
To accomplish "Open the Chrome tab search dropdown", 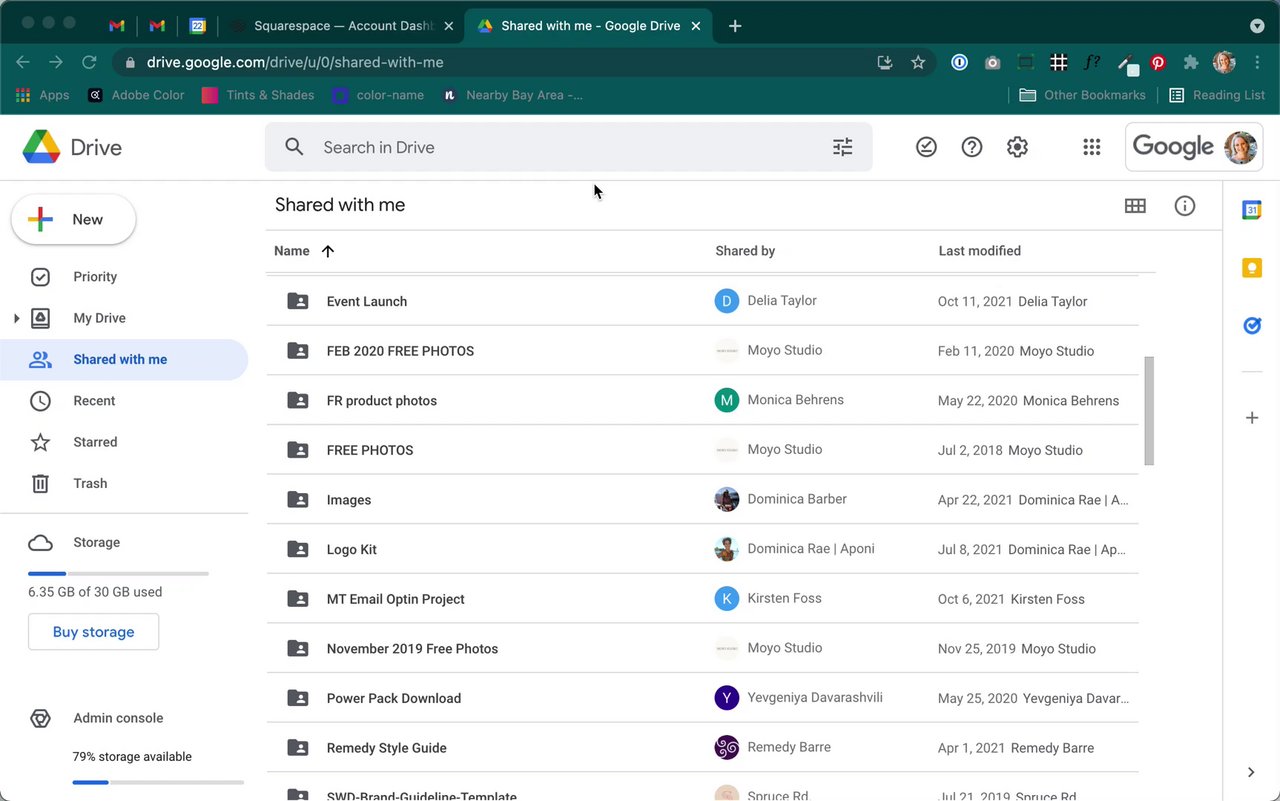I will pos(1257,26).
